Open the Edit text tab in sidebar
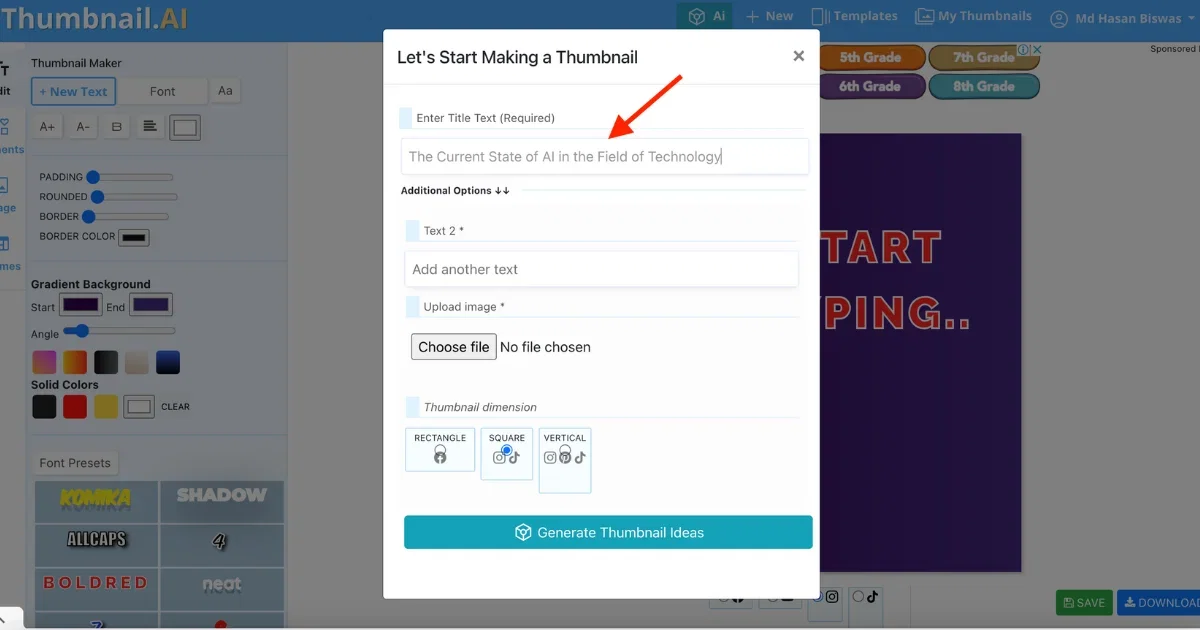Image resolution: width=1200 pixels, height=630 pixels. (x=5, y=78)
